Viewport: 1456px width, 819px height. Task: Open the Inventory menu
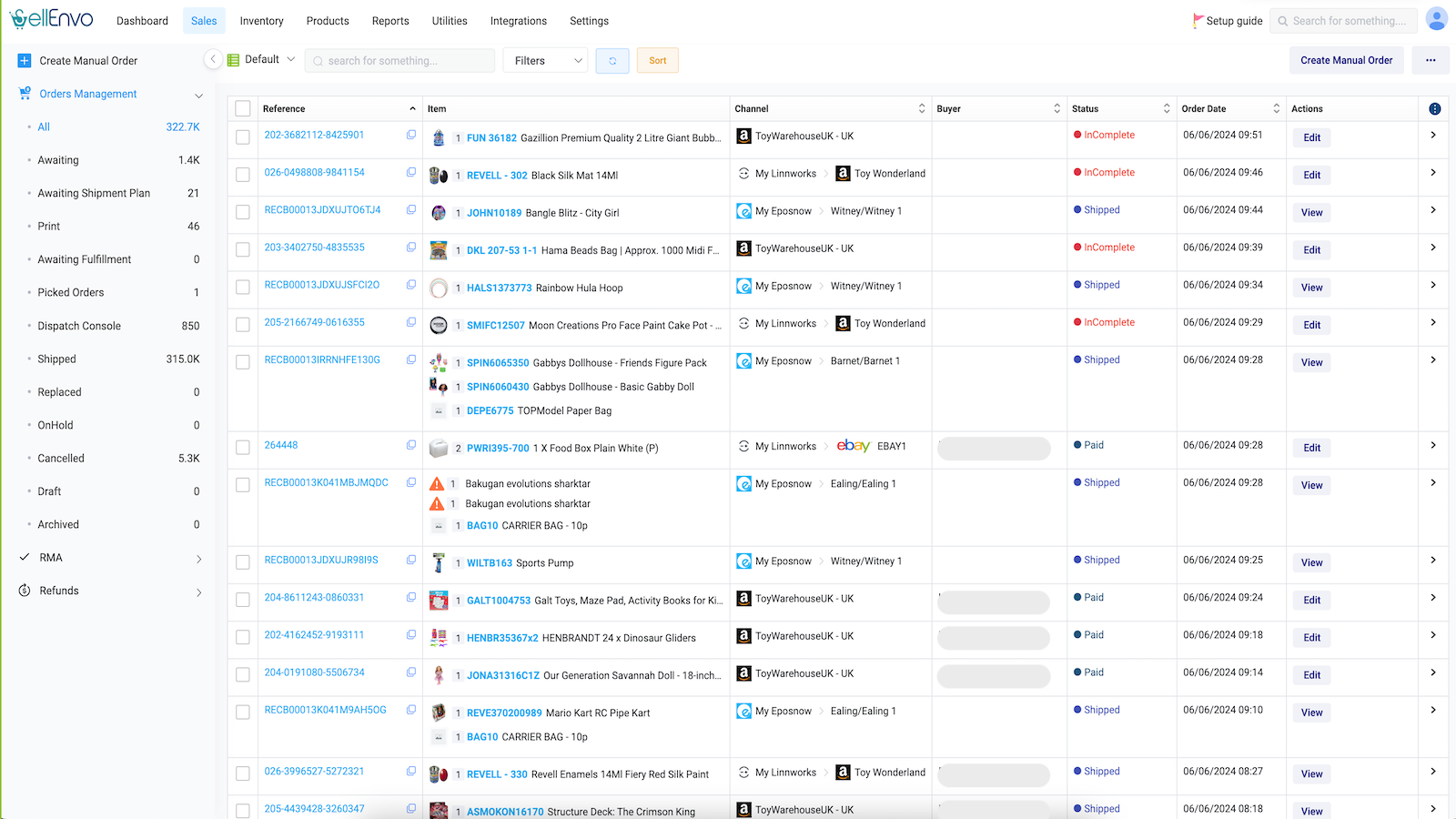click(261, 21)
